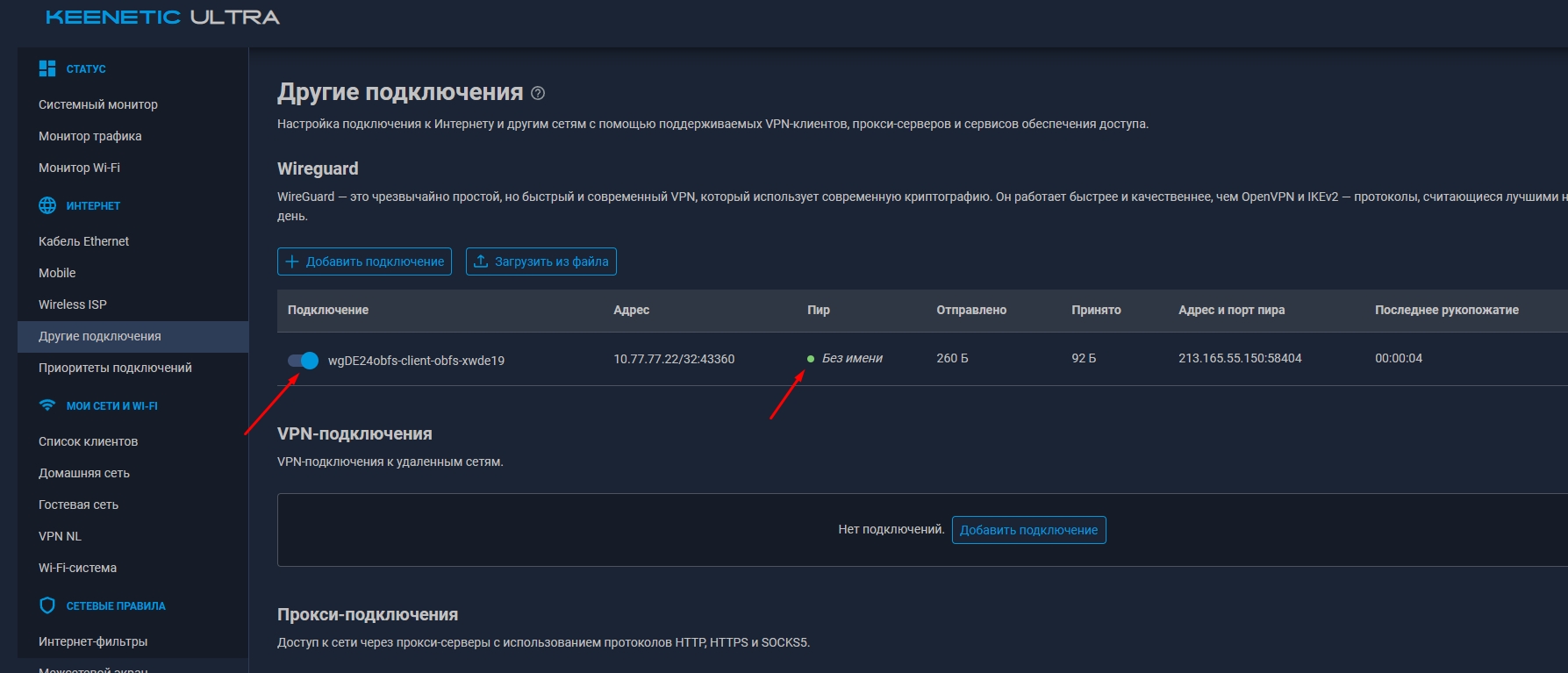This screenshot has width=1568, height=673.
Task: Open Сетевые правила section header
Action: tap(116, 605)
